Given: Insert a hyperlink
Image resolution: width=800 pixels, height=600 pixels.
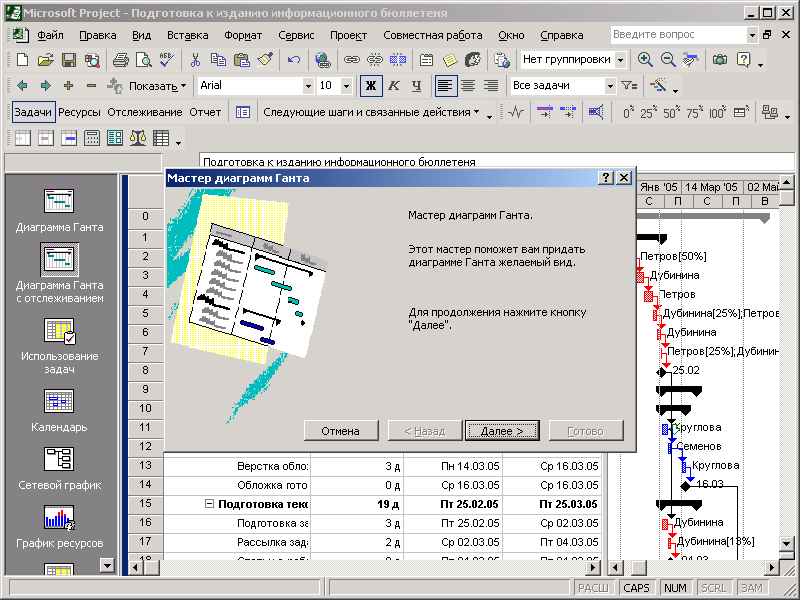Looking at the screenshot, I should point(322,60).
